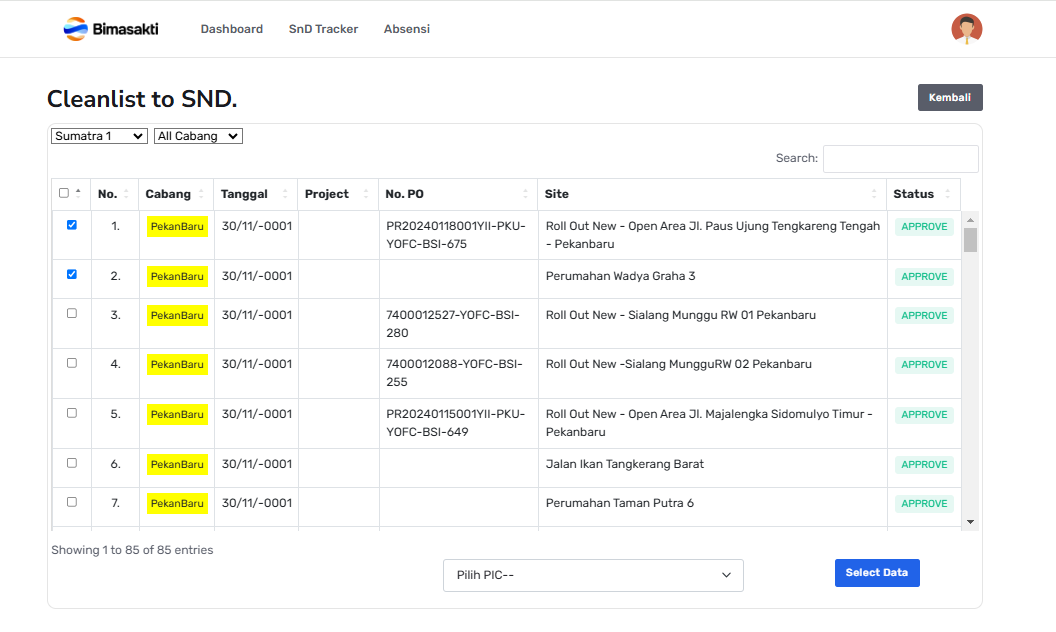This screenshot has width=1056, height=632.
Task: Expand the All Cabang dropdown
Action: coord(198,136)
